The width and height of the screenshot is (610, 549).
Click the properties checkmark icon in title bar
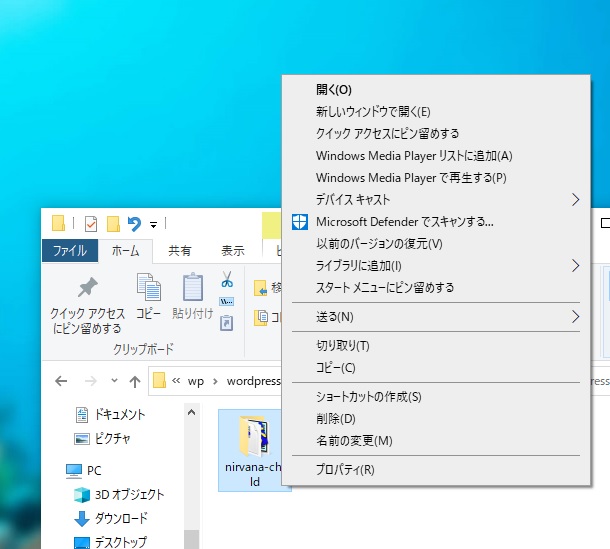91,224
